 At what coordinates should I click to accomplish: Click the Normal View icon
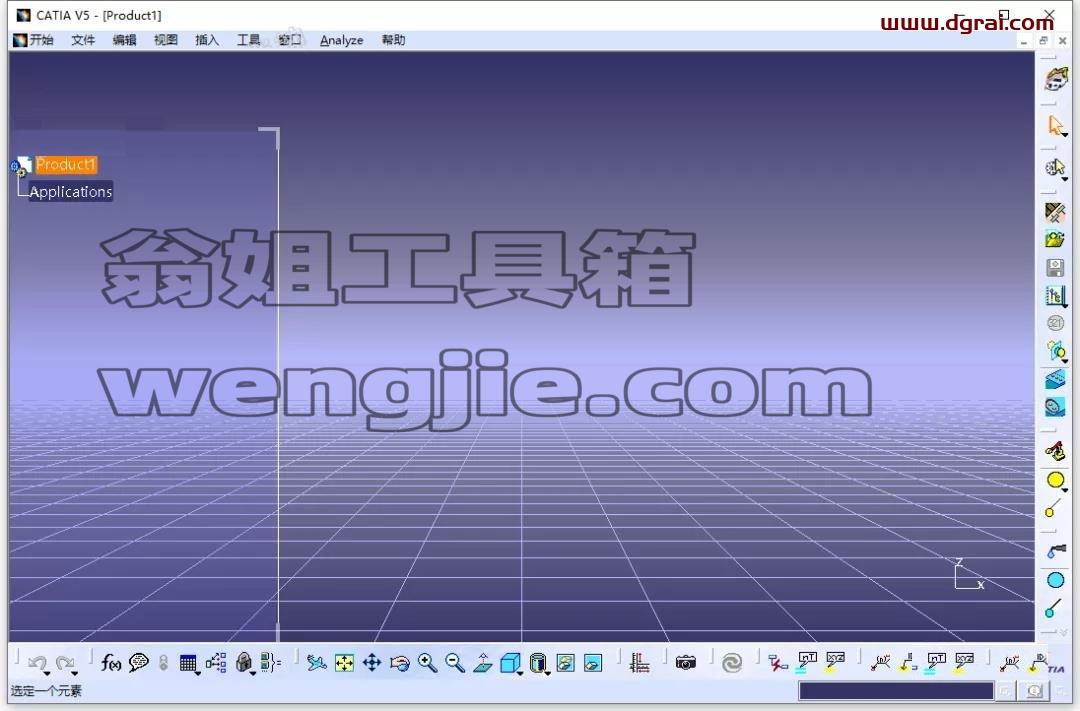(x=483, y=663)
